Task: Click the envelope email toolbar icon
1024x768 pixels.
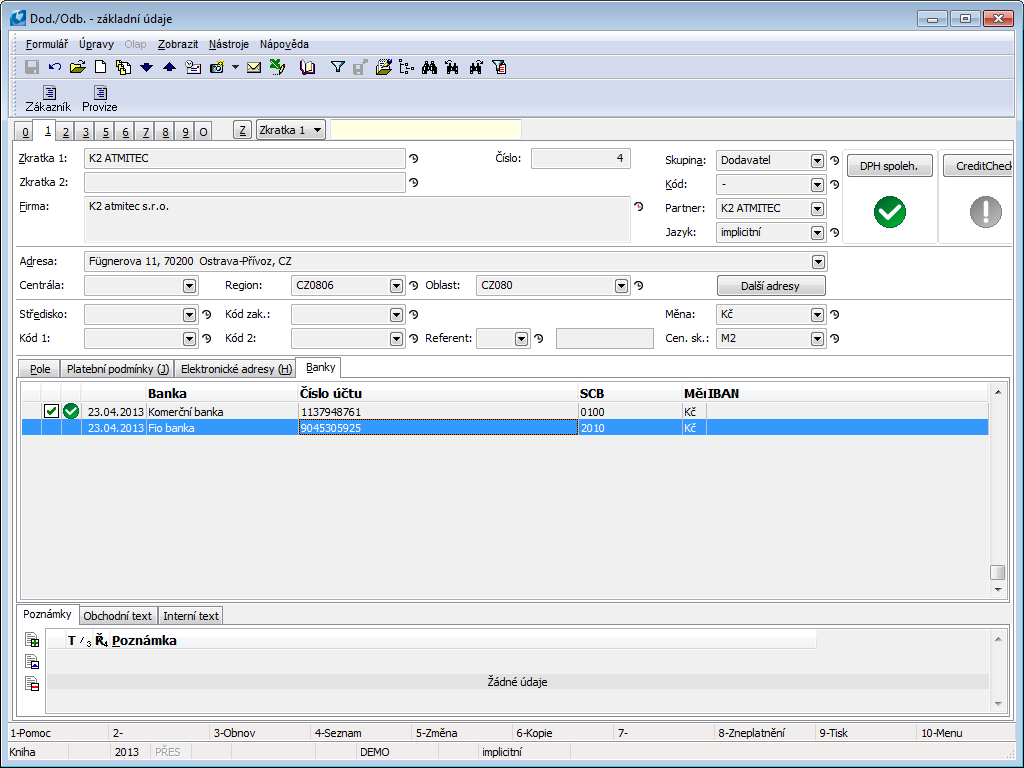Action: click(254, 67)
